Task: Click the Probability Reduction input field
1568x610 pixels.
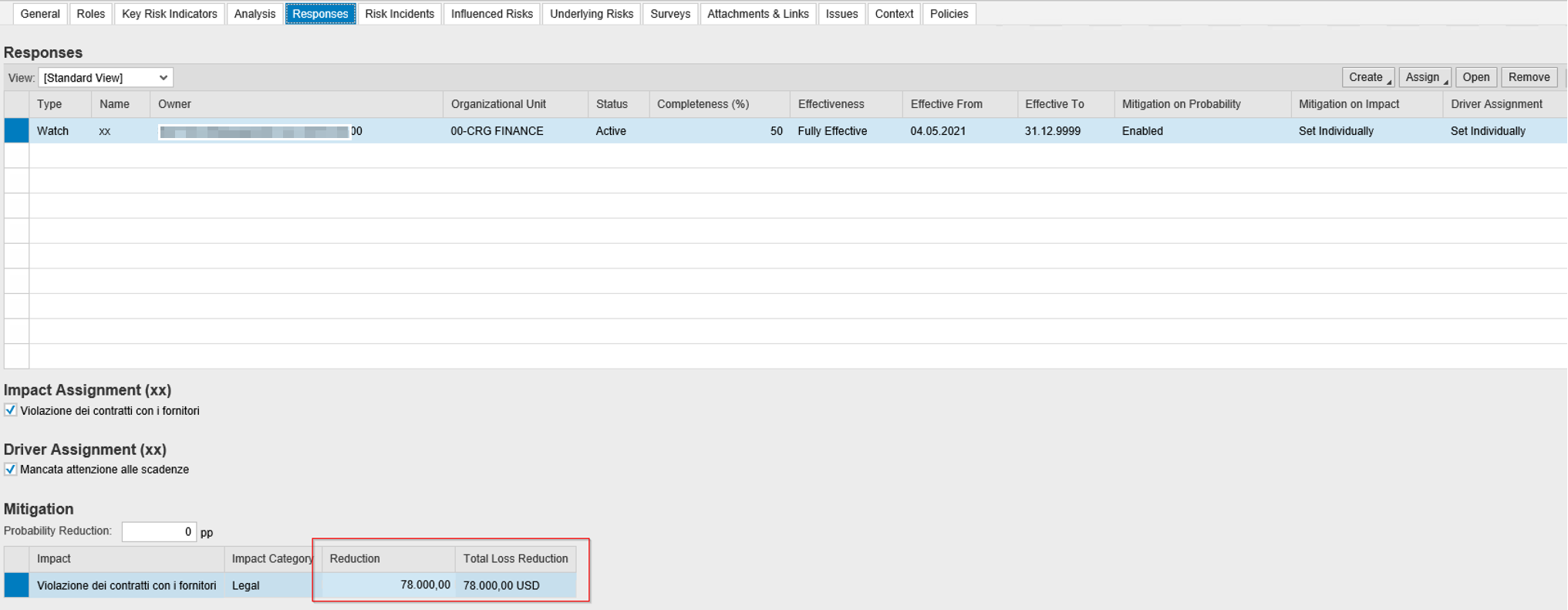Action: point(159,532)
